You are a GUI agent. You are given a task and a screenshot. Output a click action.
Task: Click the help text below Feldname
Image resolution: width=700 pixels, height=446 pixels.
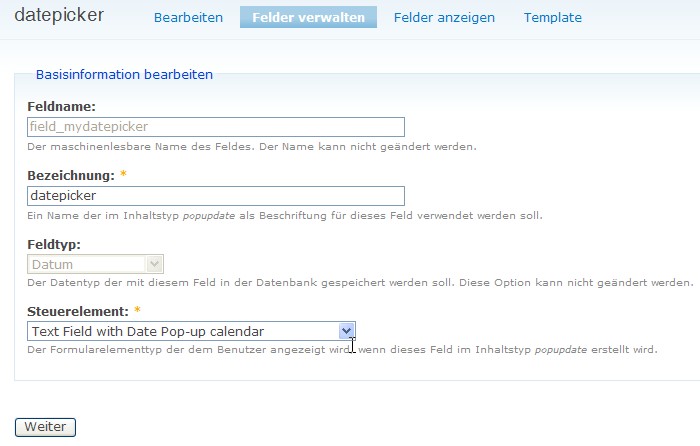pos(252,147)
